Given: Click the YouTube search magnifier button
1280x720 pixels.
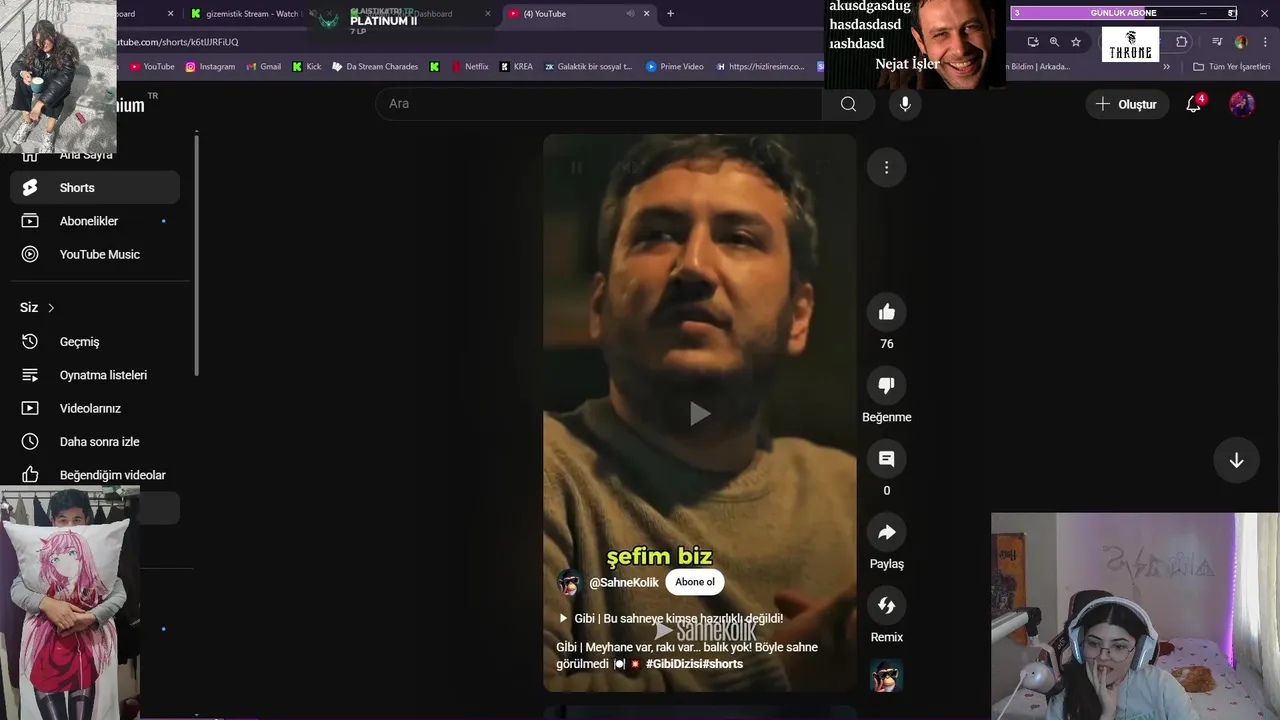Looking at the screenshot, I should (848, 104).
